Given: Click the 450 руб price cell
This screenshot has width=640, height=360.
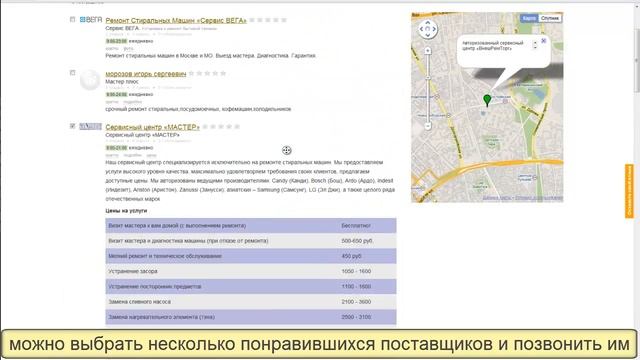Looking at the screenshot, I should [x=351, y=256].
